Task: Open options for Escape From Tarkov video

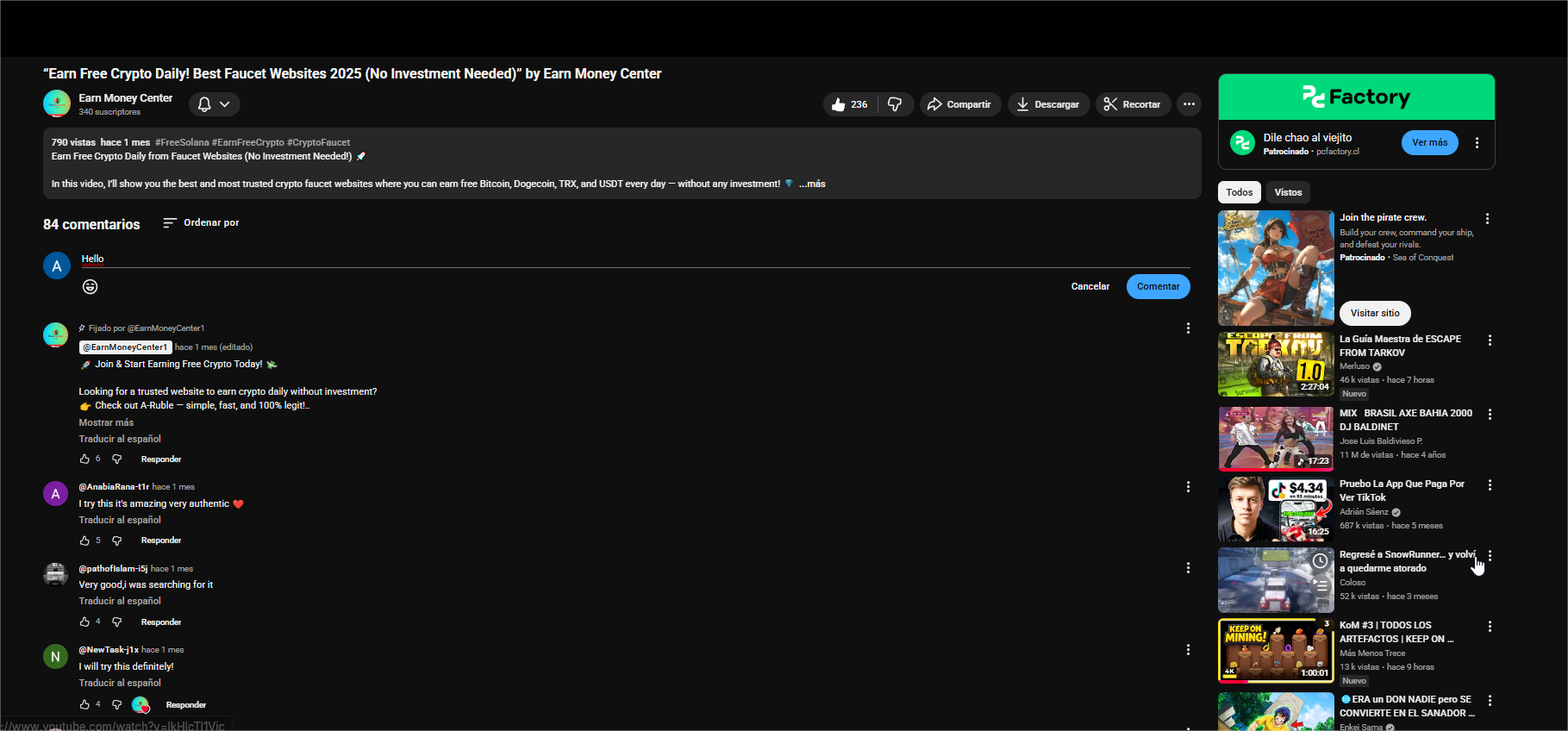Action: [x=1490, y=341]
